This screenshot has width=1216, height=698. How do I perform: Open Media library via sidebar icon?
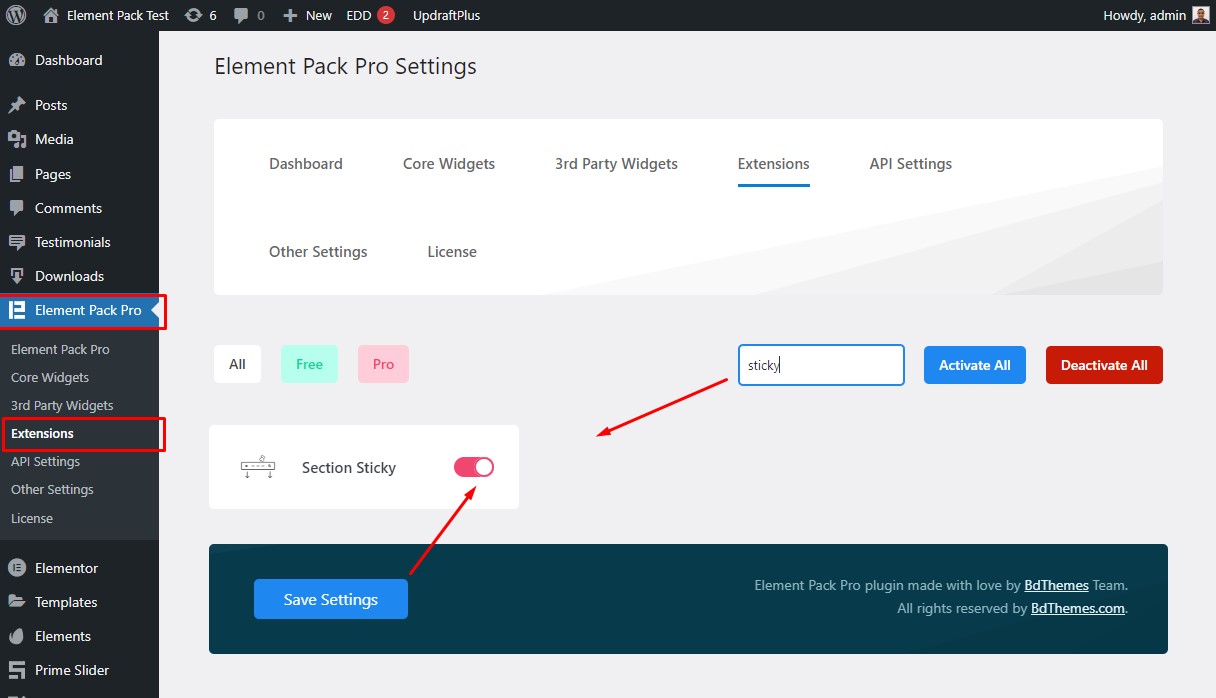click(x=17, y=139)
